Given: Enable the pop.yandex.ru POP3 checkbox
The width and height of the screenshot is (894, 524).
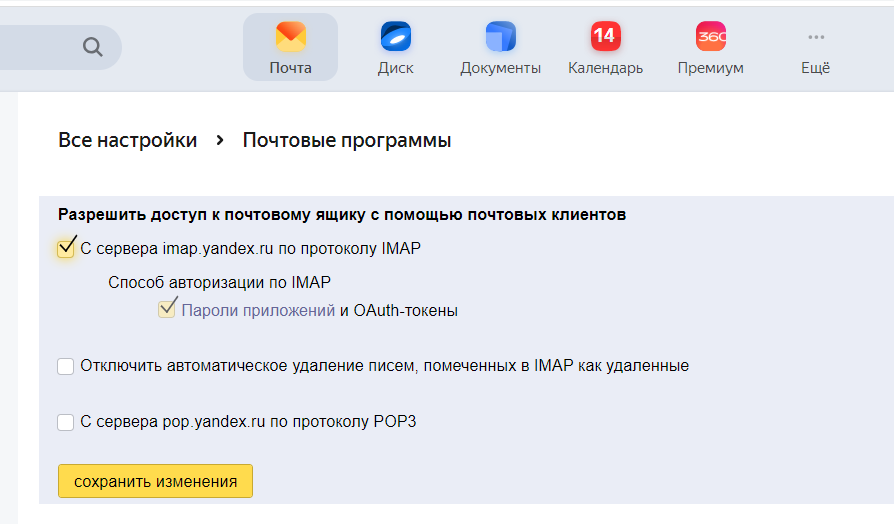Looking at the screenshot, I should pyautogui.click(x=66, y=422).
